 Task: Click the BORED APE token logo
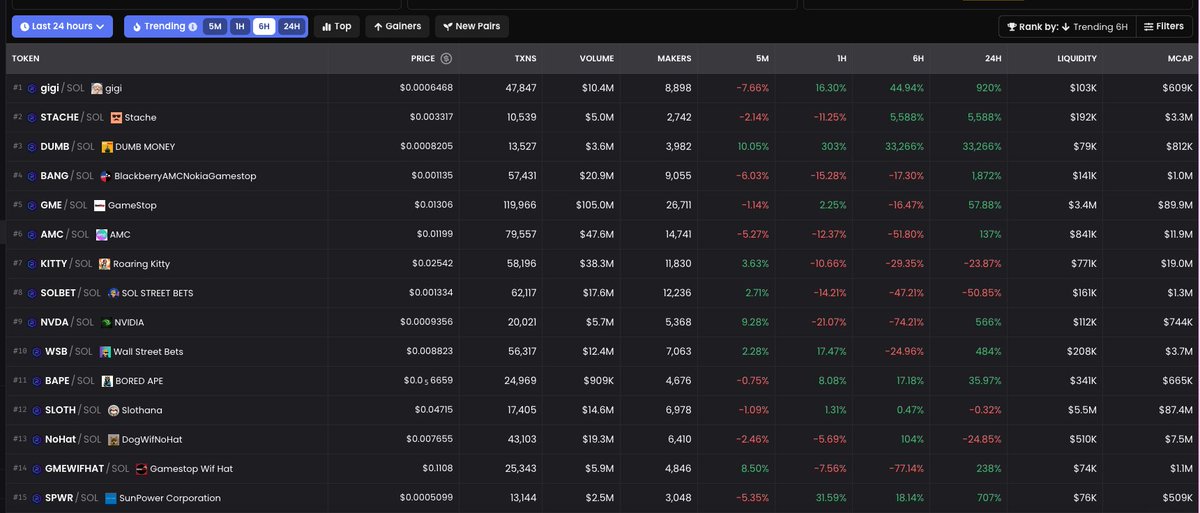click(x=107, y=381)
